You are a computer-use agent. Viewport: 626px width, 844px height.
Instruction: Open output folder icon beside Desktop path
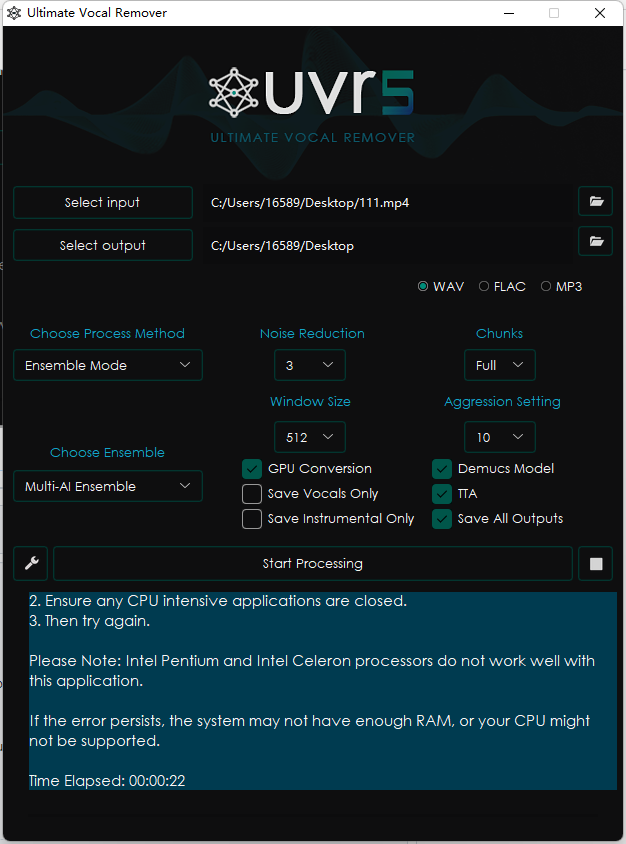coord(595,241)
